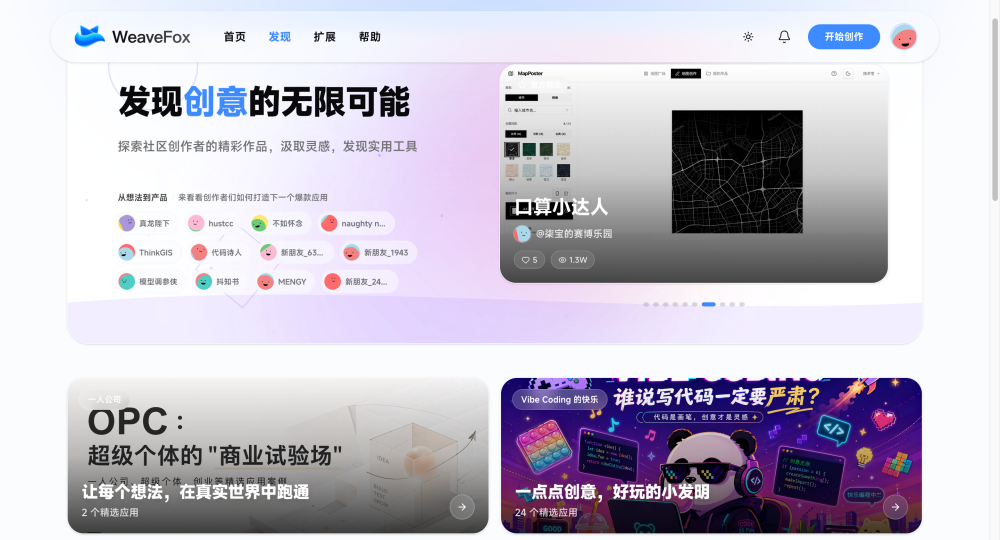This screenshot has width=1000, height=540.
Task: Choose the MENGY creator chip
Action: point(284,281)
